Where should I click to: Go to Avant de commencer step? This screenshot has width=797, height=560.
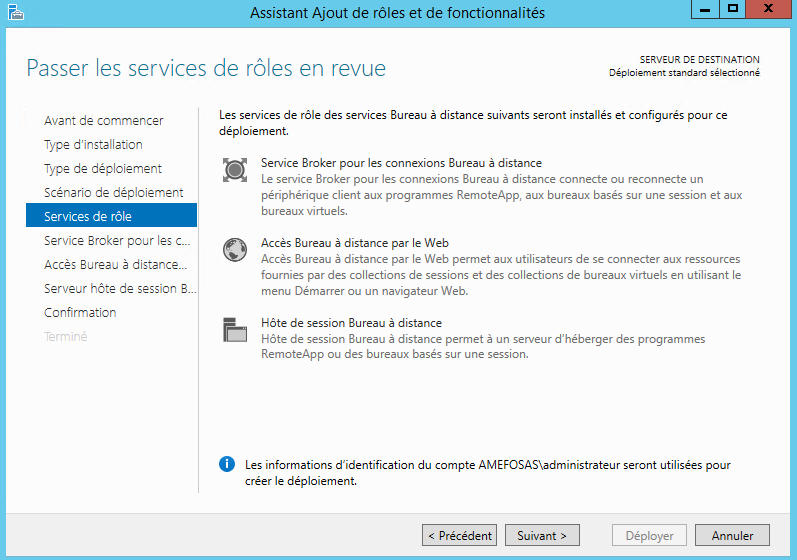click(104, 120)
